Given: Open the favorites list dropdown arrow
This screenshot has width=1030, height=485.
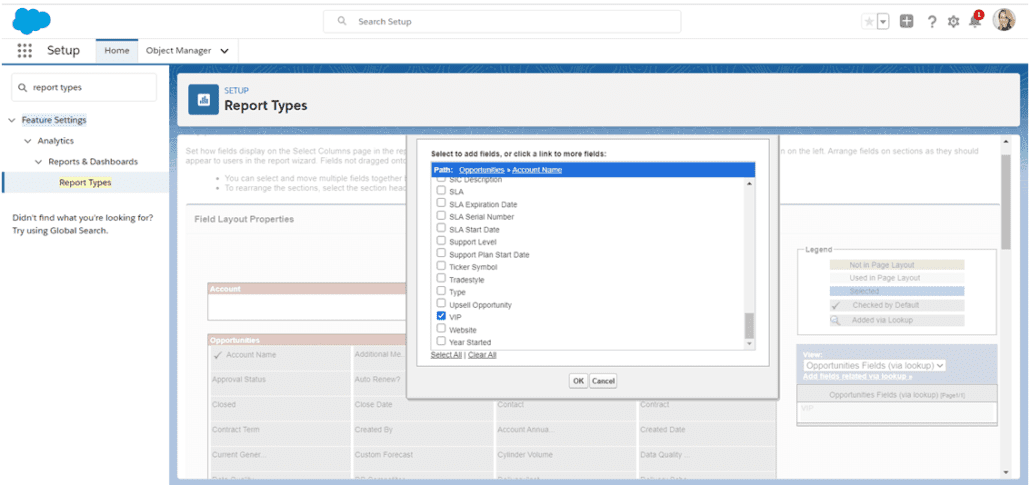Looking at the screenshot, I should pos(883,21).
